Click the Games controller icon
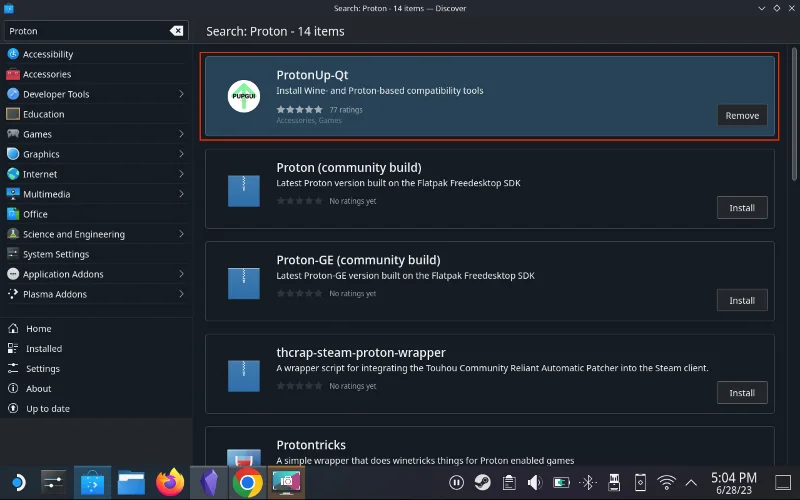The width and height of the screenshot is (800, 500). pyautogui.click(x=13, y=134)
